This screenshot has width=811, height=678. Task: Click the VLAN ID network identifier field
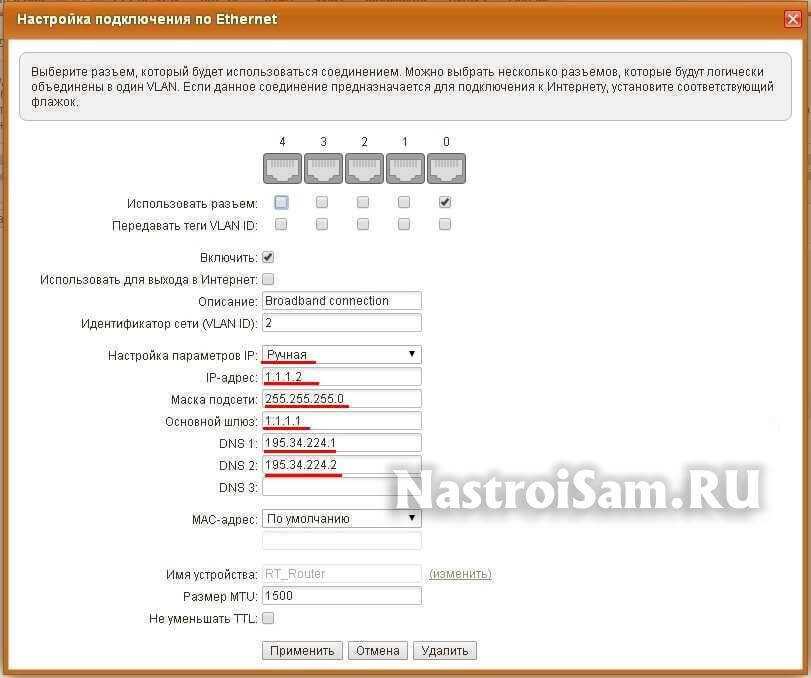pos(342,323)
